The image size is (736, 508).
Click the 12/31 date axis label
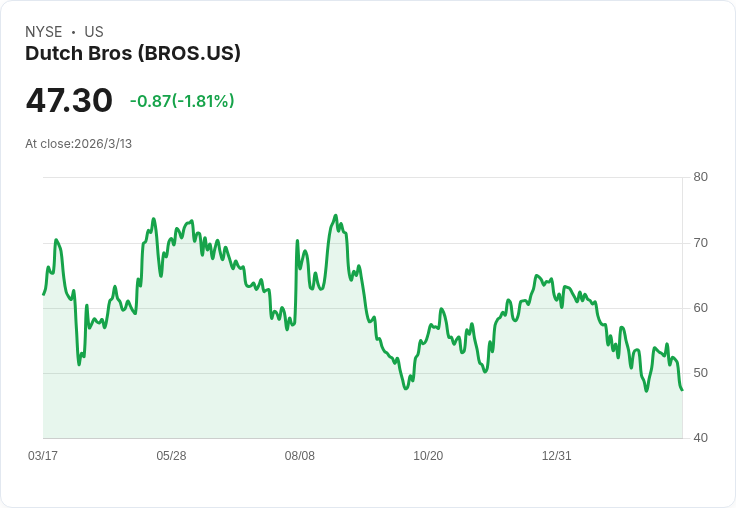pyautogui.click(x=556, y=456)
